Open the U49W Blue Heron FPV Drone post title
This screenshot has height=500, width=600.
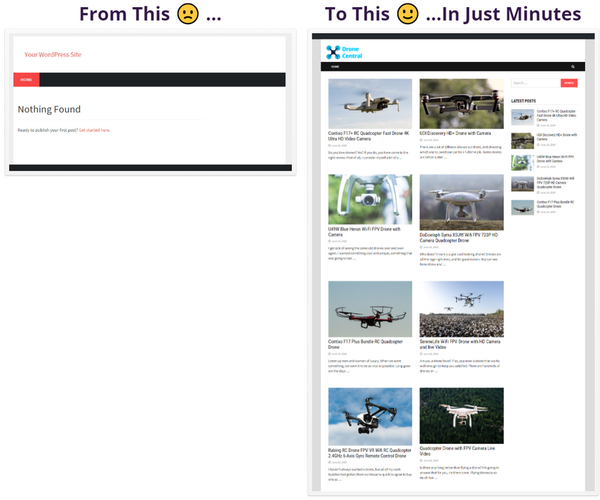pos(364,231)
